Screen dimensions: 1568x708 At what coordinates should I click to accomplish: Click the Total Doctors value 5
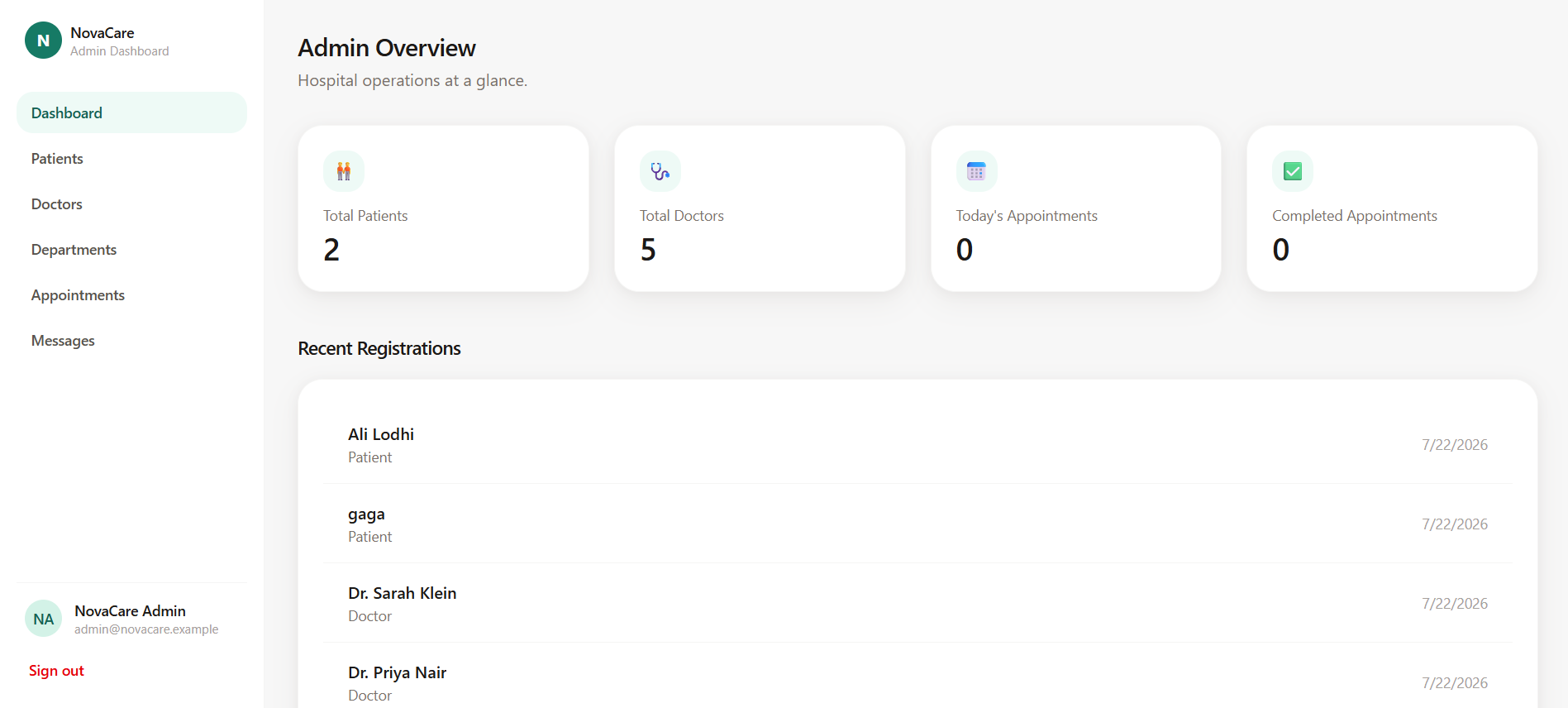pyautogui.click(x=648, y=250)
